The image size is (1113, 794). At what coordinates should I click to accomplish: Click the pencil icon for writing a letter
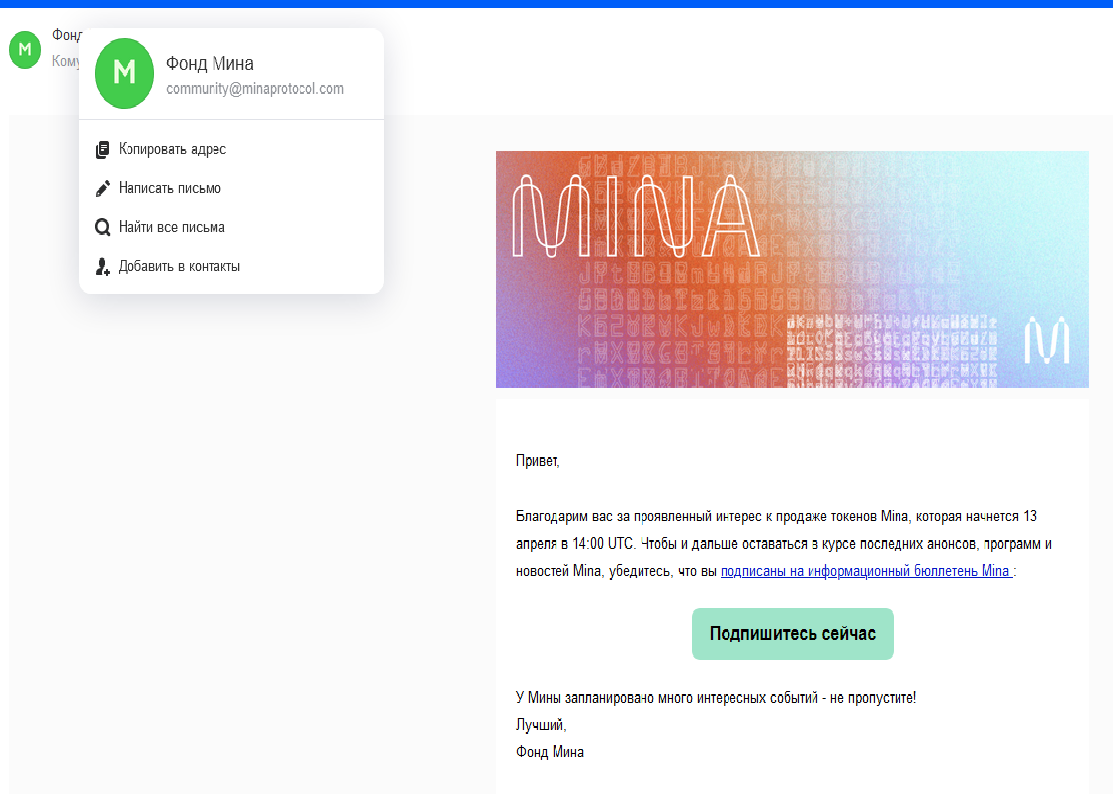click(103, 189)
